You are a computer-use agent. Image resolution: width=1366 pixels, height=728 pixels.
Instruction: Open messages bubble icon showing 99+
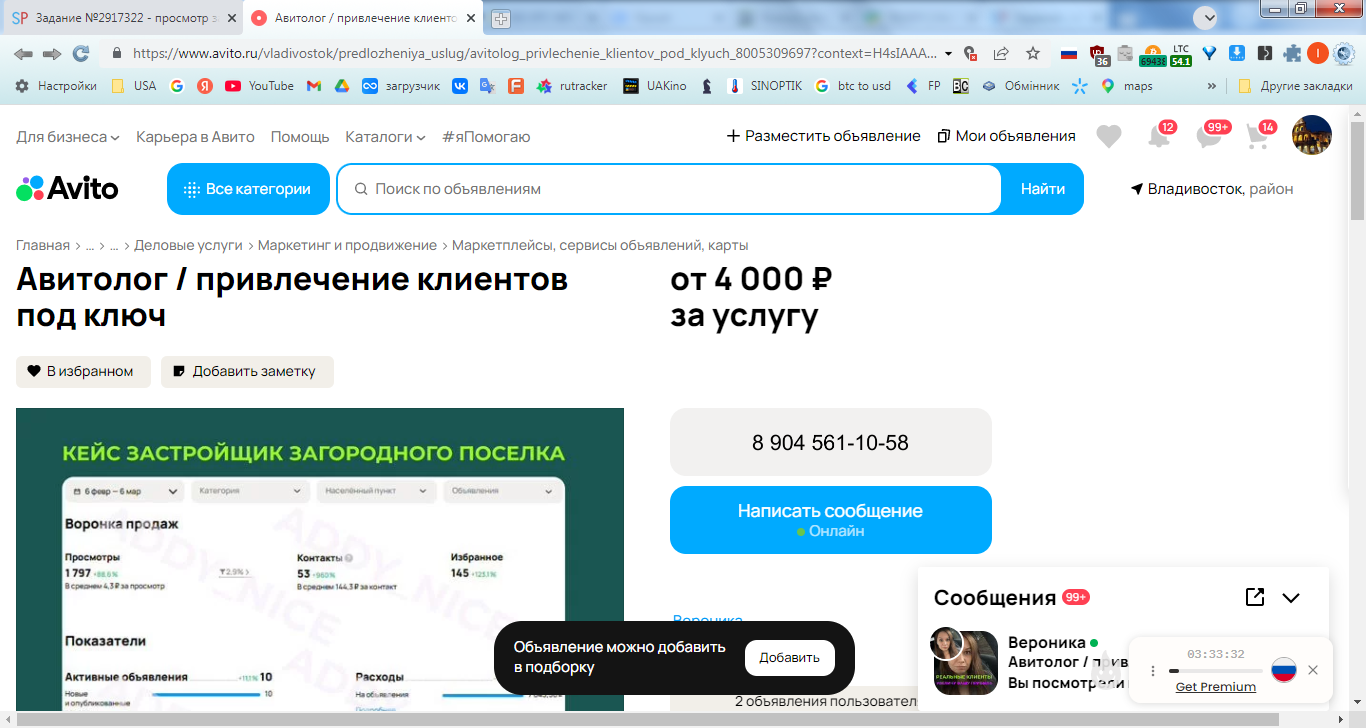1210,136
